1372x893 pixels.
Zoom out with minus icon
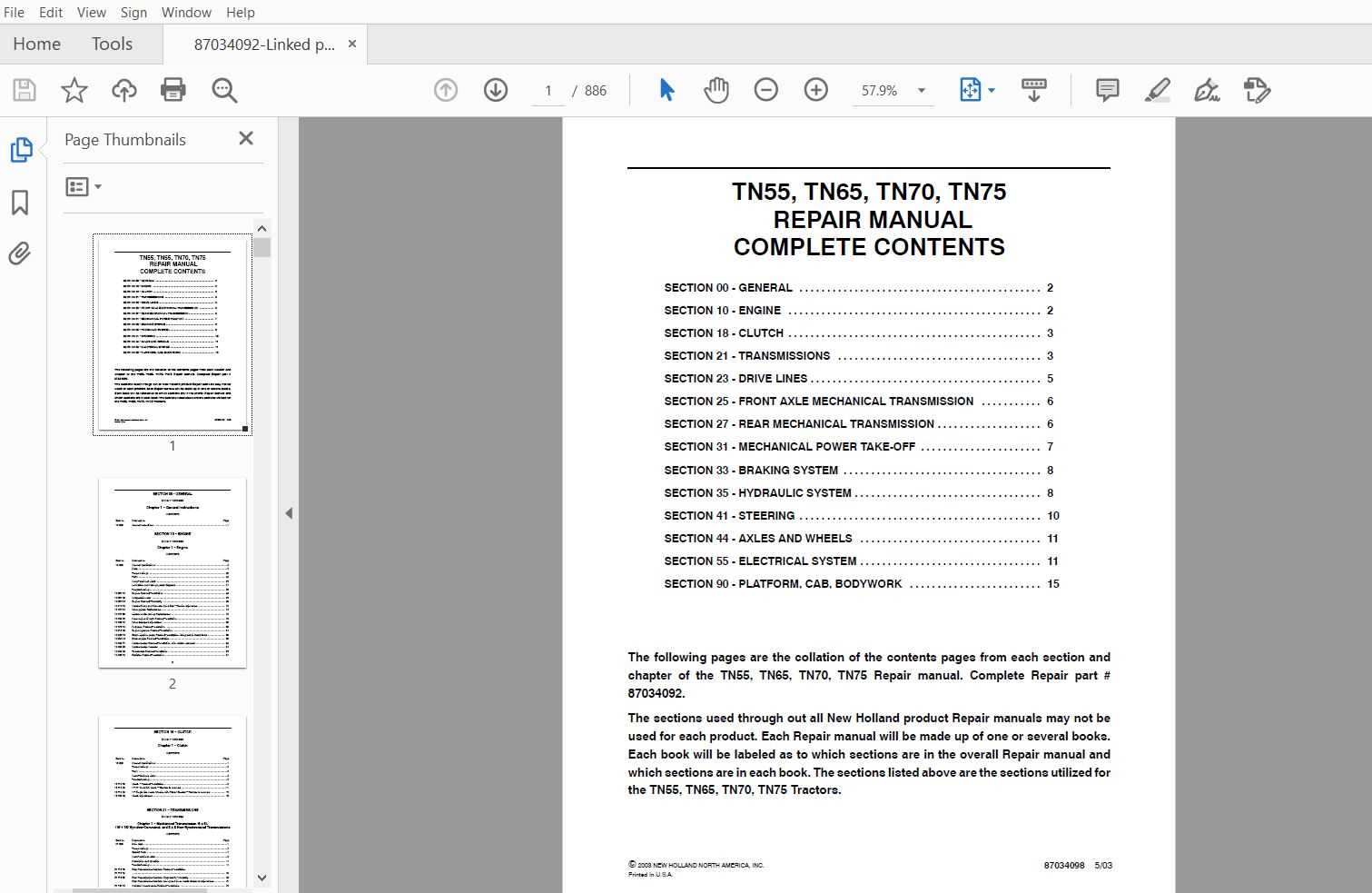click(766, 90)
